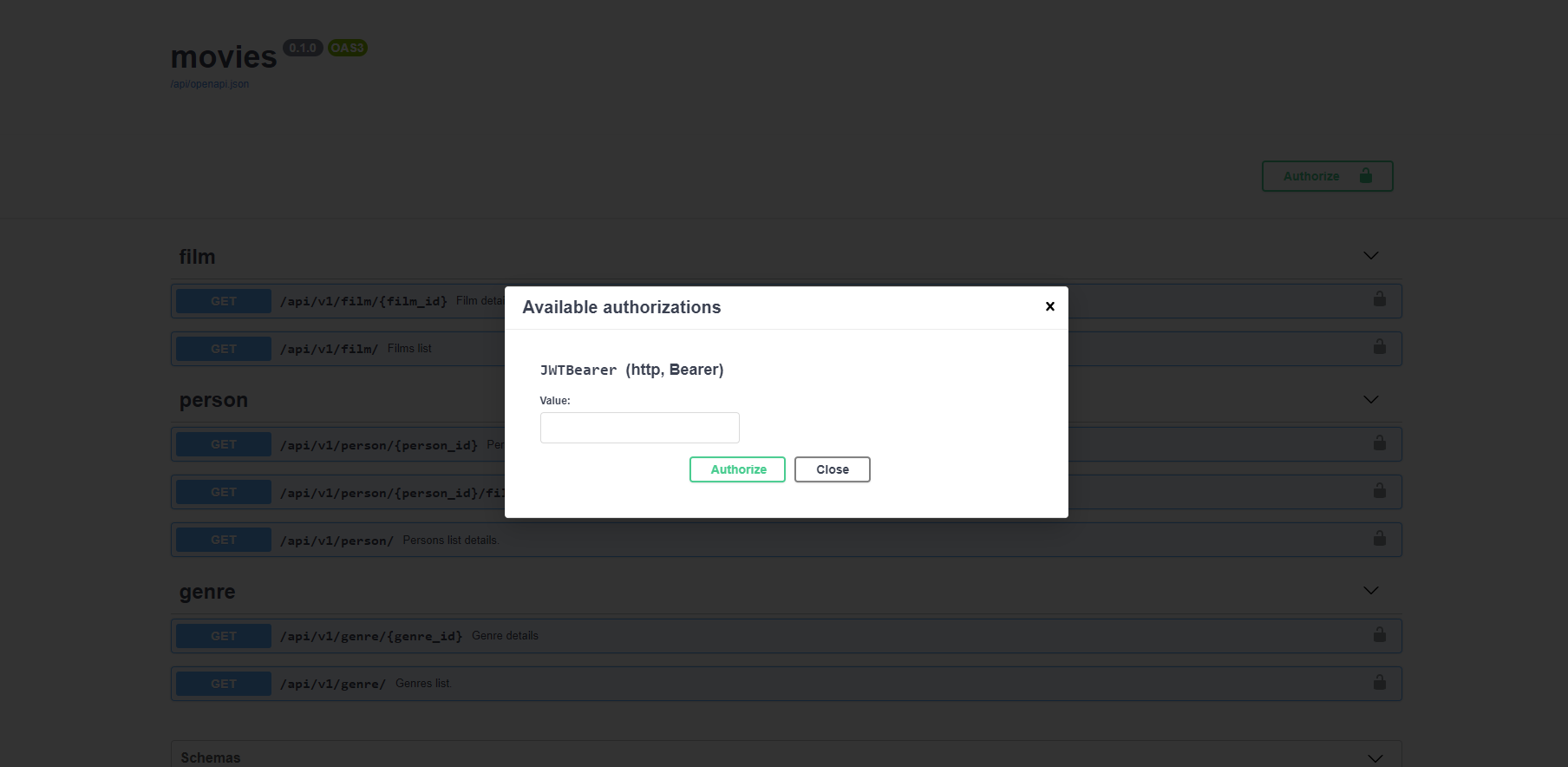The height and width of the screenshot is (767, 1568).
Task: Click lock icon on Genres list row
Action: [1379, 683]
